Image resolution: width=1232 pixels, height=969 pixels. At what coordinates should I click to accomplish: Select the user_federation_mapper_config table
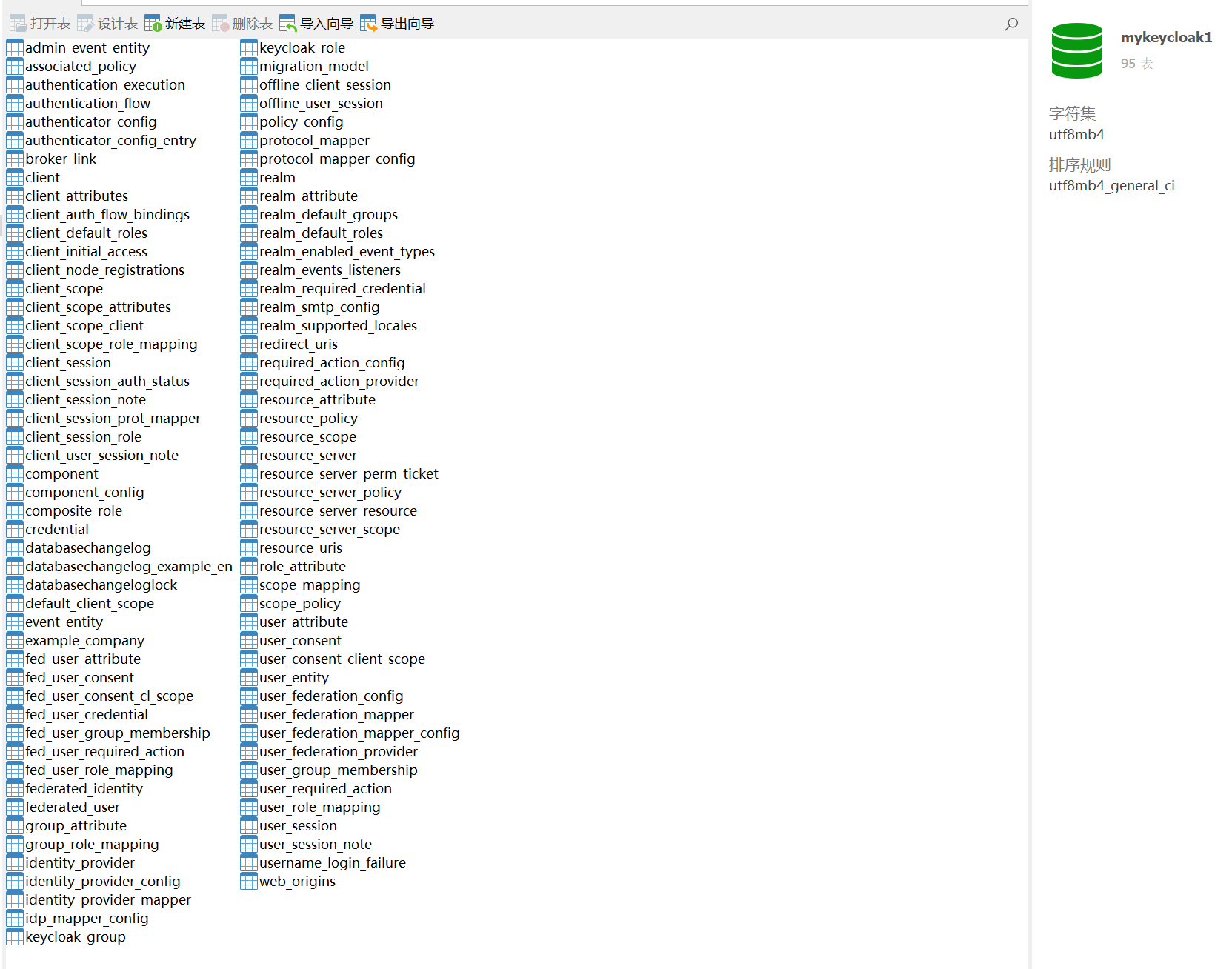[x=359, y=733]
